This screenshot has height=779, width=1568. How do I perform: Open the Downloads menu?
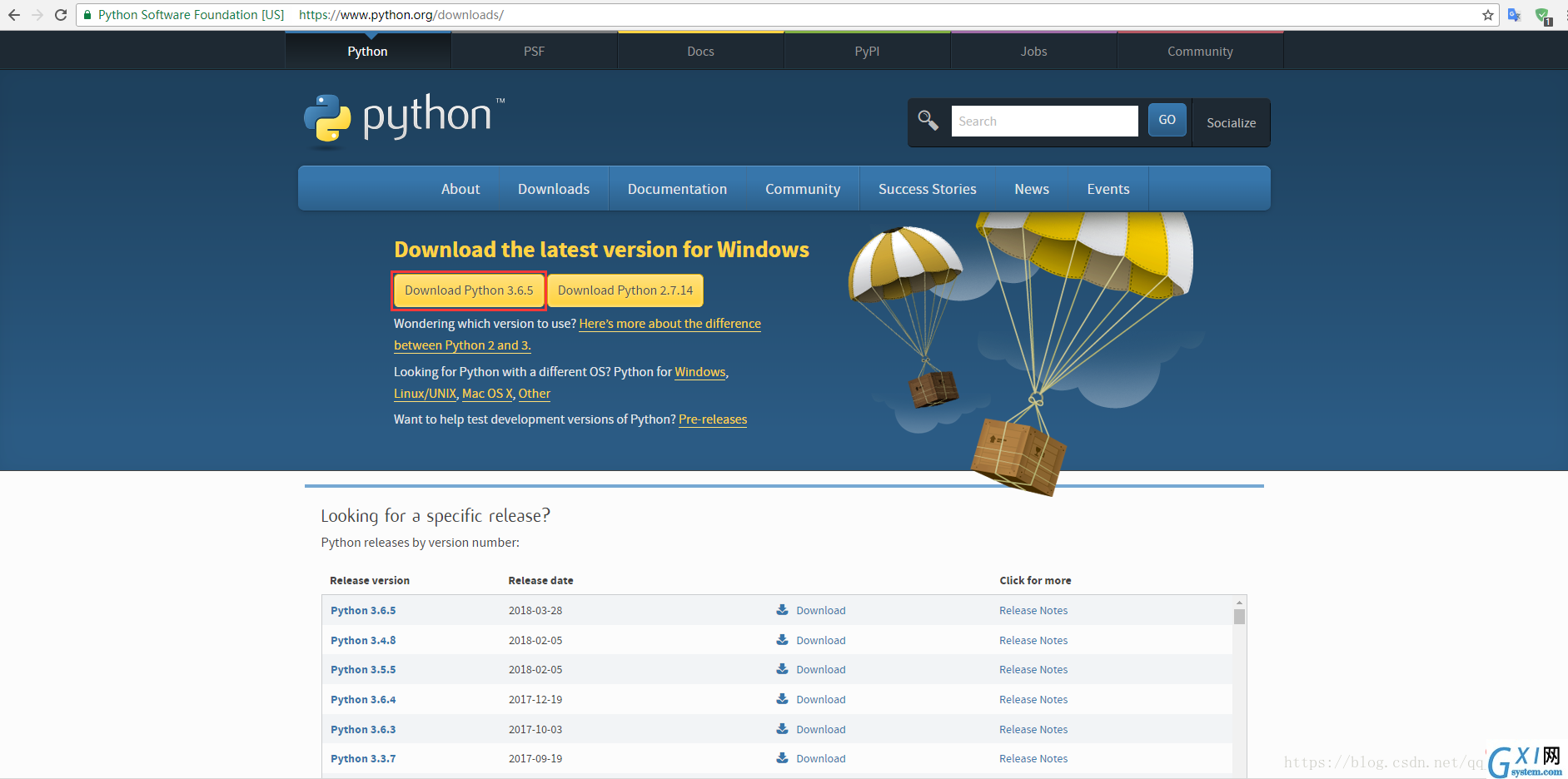coord(554,189)
